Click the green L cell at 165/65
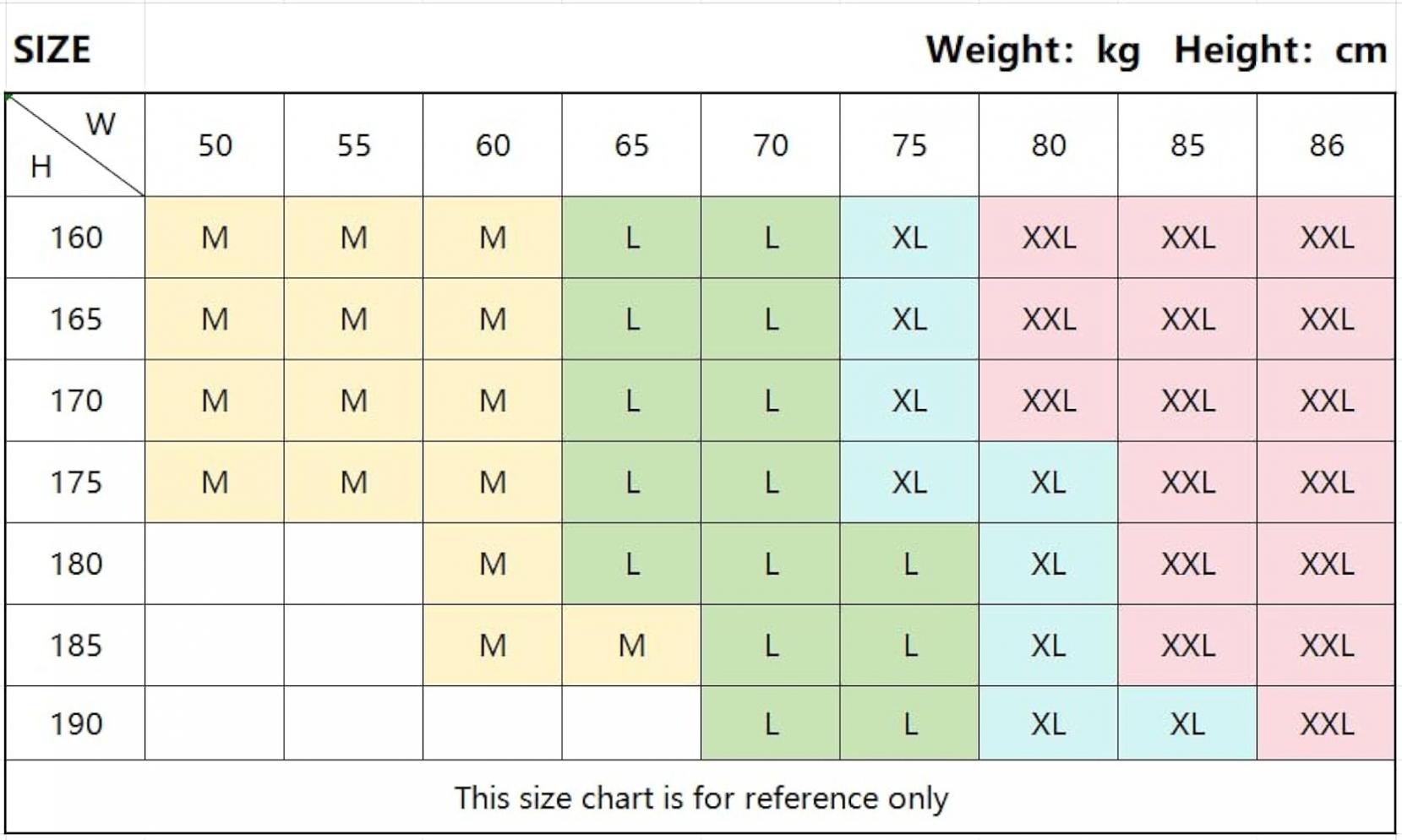1402x840 pixels. (631, 319)
